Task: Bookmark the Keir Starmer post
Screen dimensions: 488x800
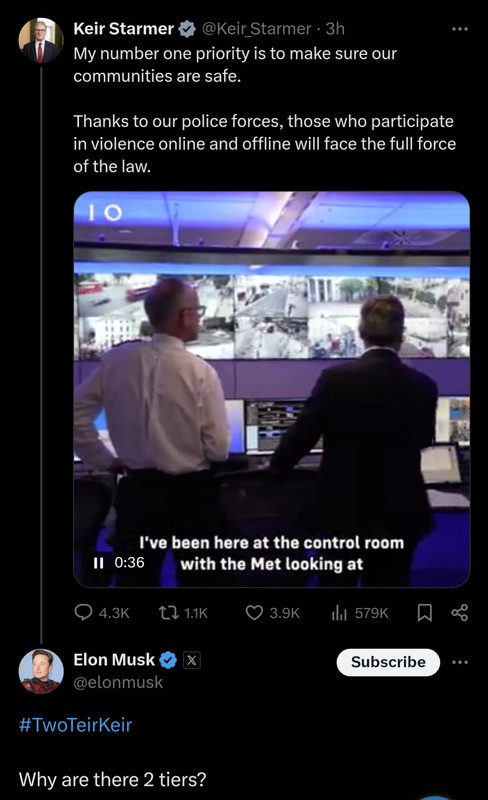Action: click(425, 613)
